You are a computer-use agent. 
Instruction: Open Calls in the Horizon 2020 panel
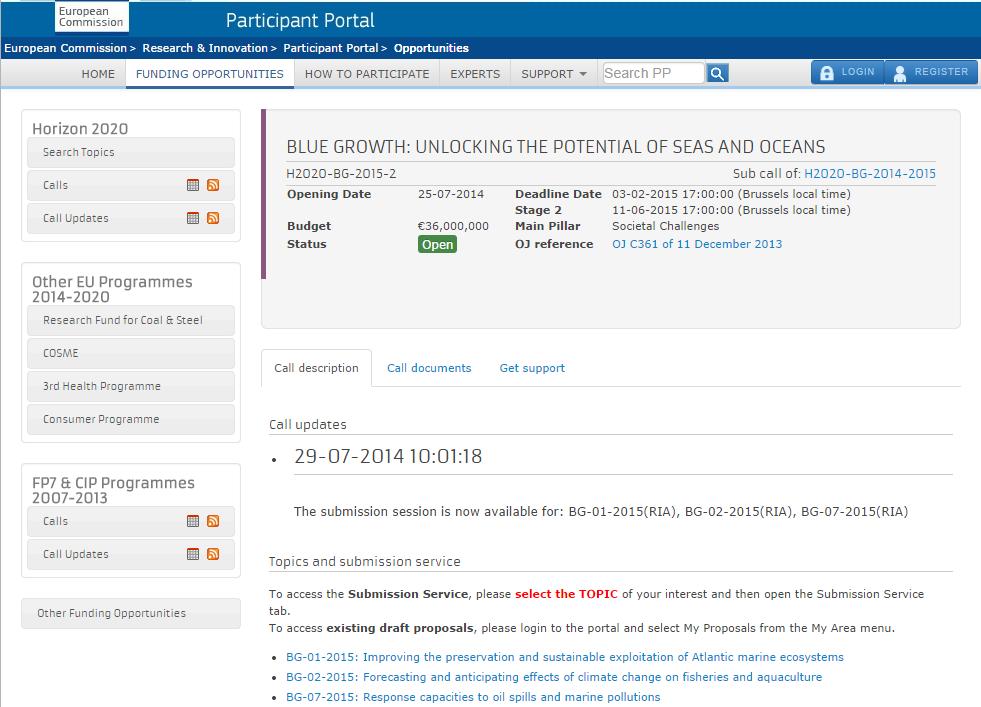tap(131, 185)
